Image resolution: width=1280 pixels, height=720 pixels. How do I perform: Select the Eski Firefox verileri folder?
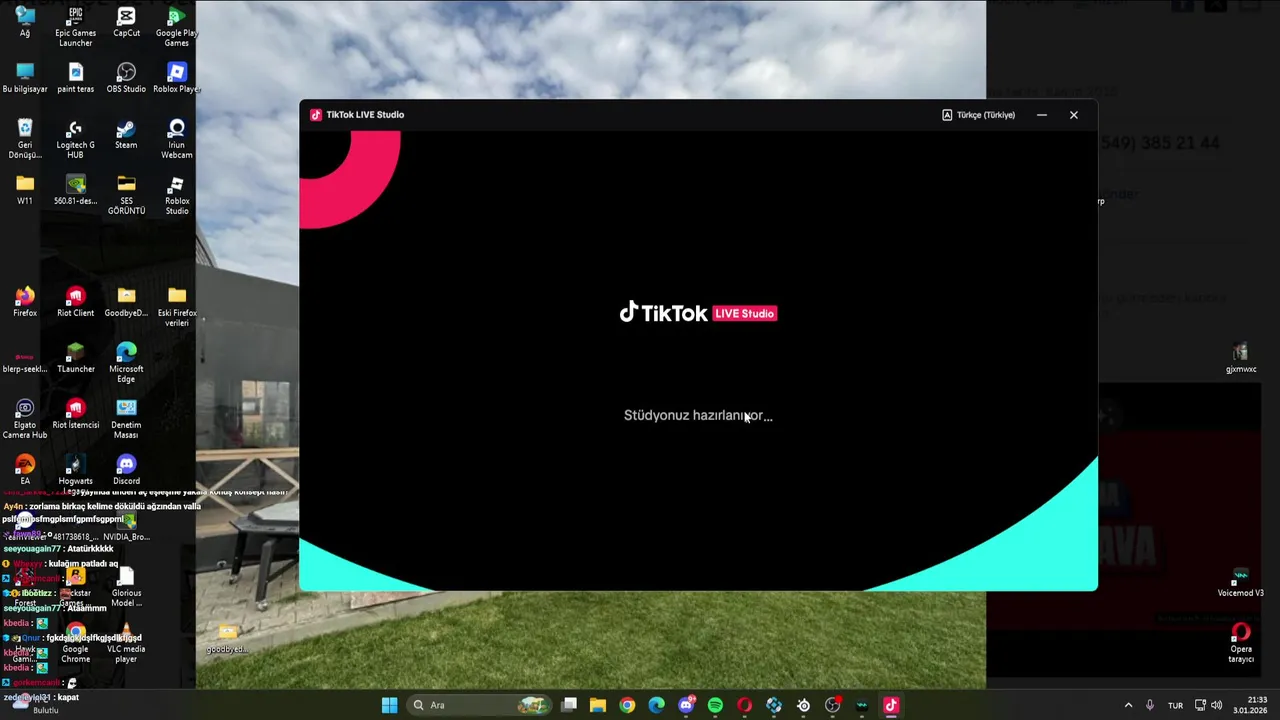tap(177, 307)
